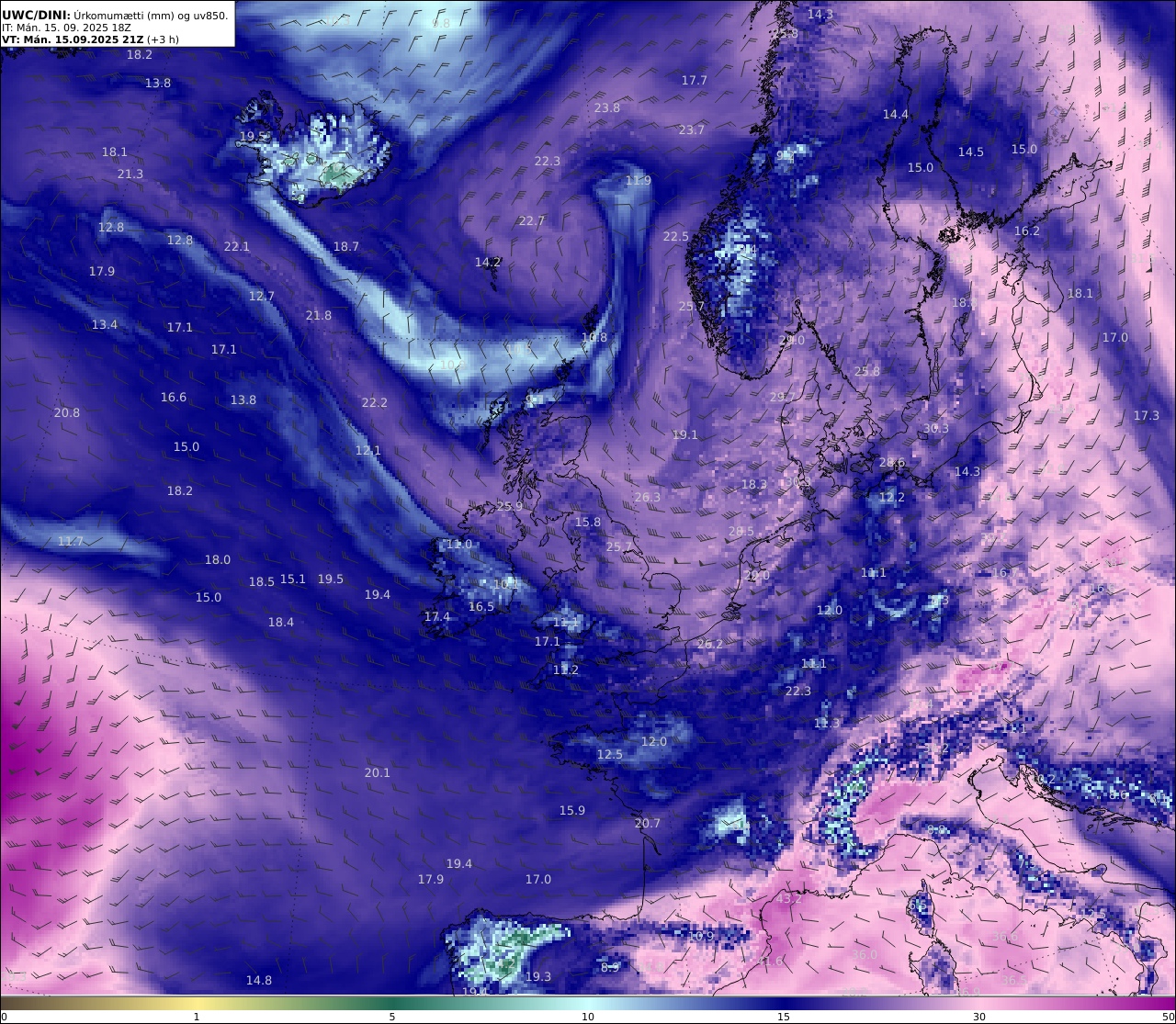Click the 18.7 value near Iceland
1176x1024 pixels.
pos(346,246)
